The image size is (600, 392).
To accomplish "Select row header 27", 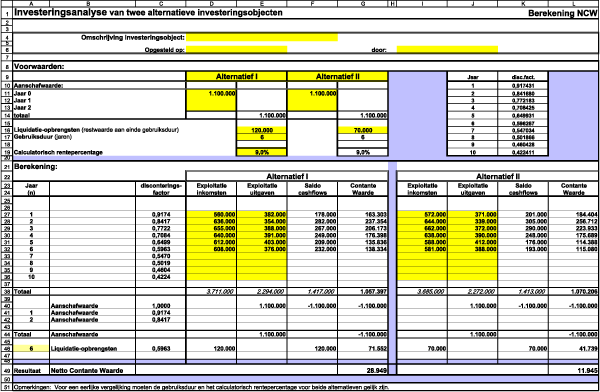I will [7, 215].
